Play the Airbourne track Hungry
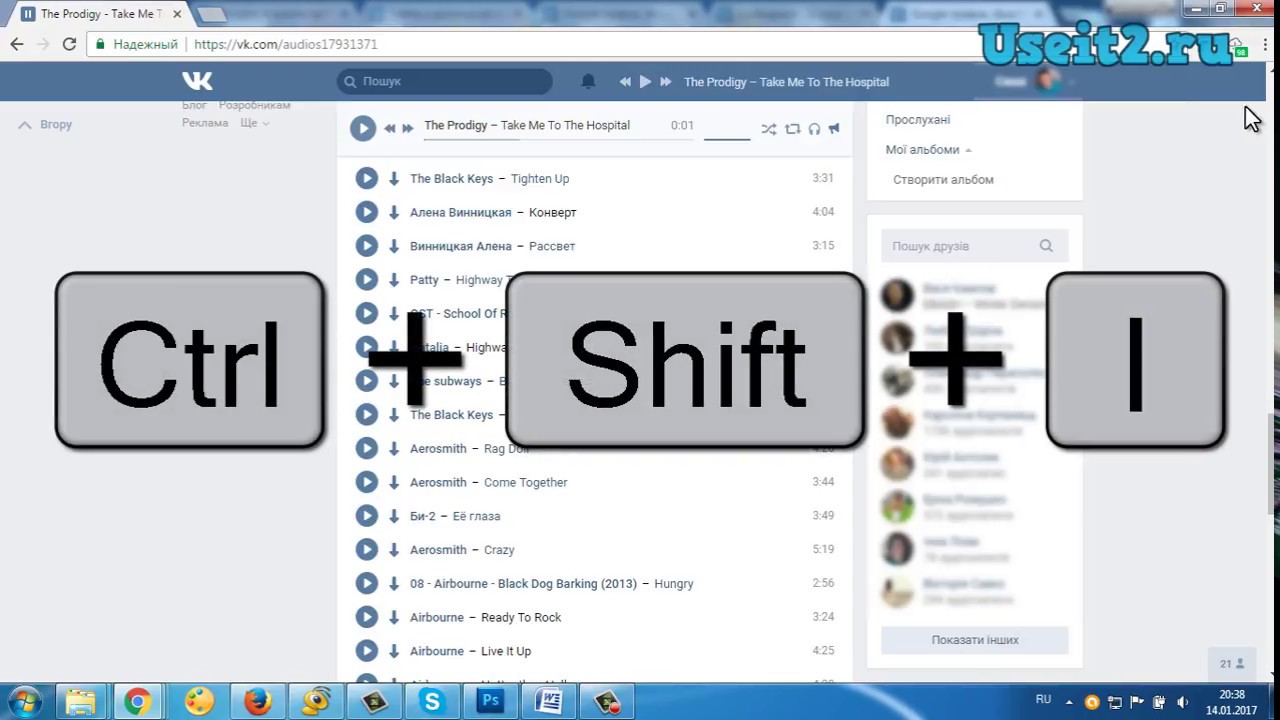Image resolution: width=1280 pixels, height=720 pixels. click(x=366, y=583)
